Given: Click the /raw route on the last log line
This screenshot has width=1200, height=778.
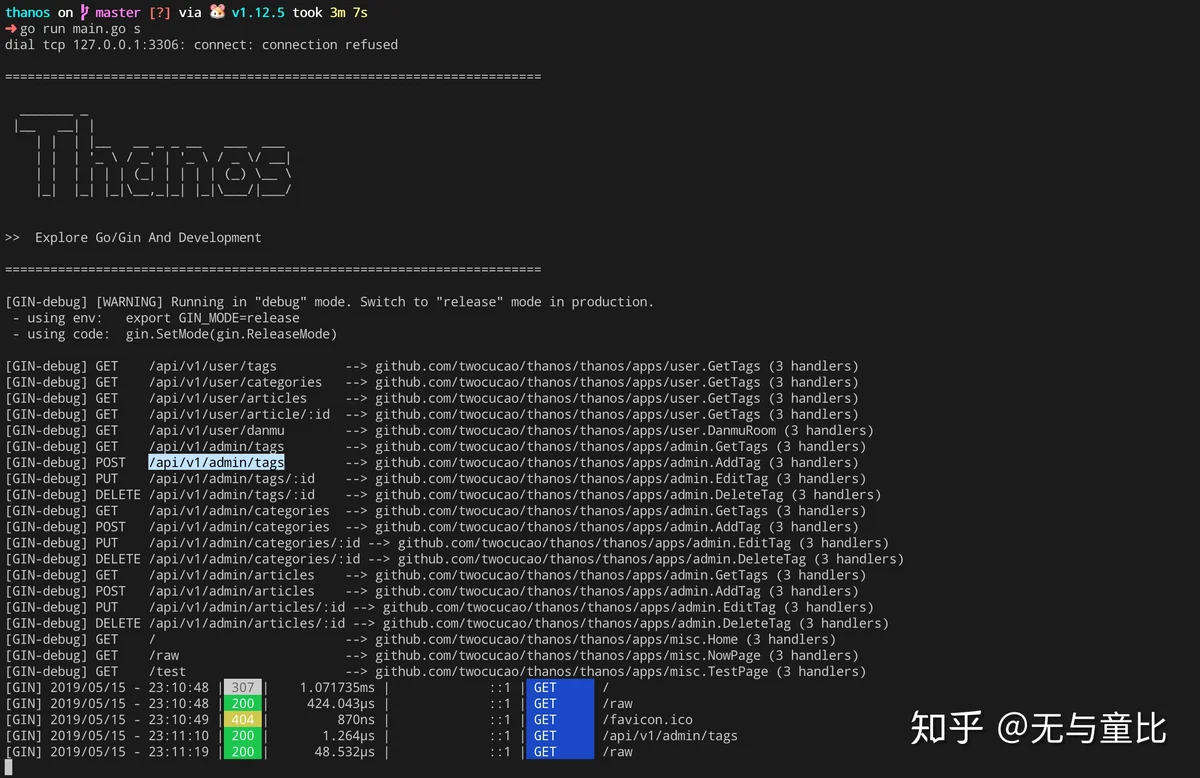Looking at the screenshot, I should tap(617, 751).
